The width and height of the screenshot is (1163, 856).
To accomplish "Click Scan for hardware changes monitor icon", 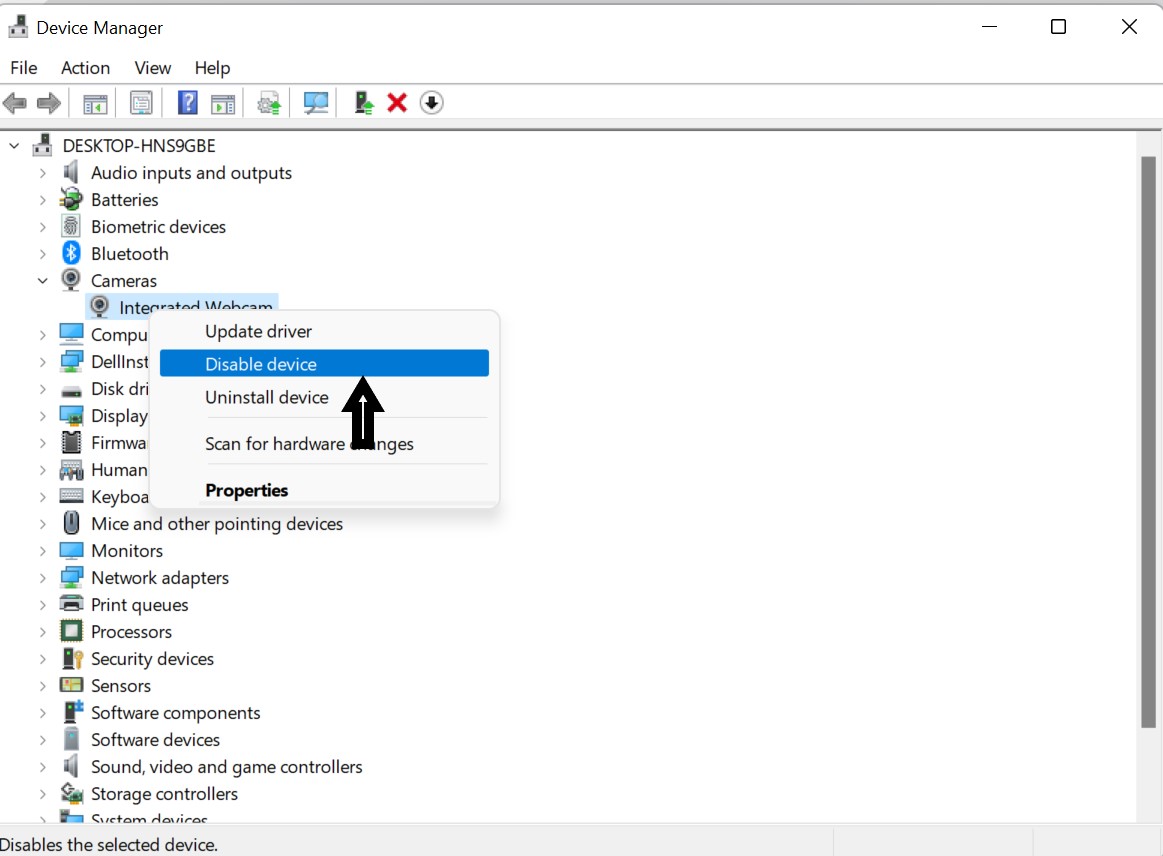I will (x=316, y=103).
